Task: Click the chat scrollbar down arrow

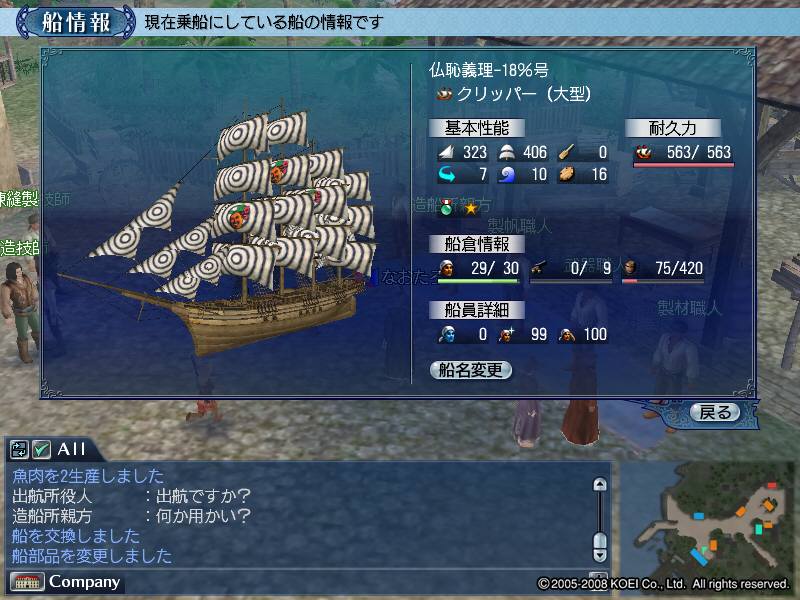Action: (600, 555)
